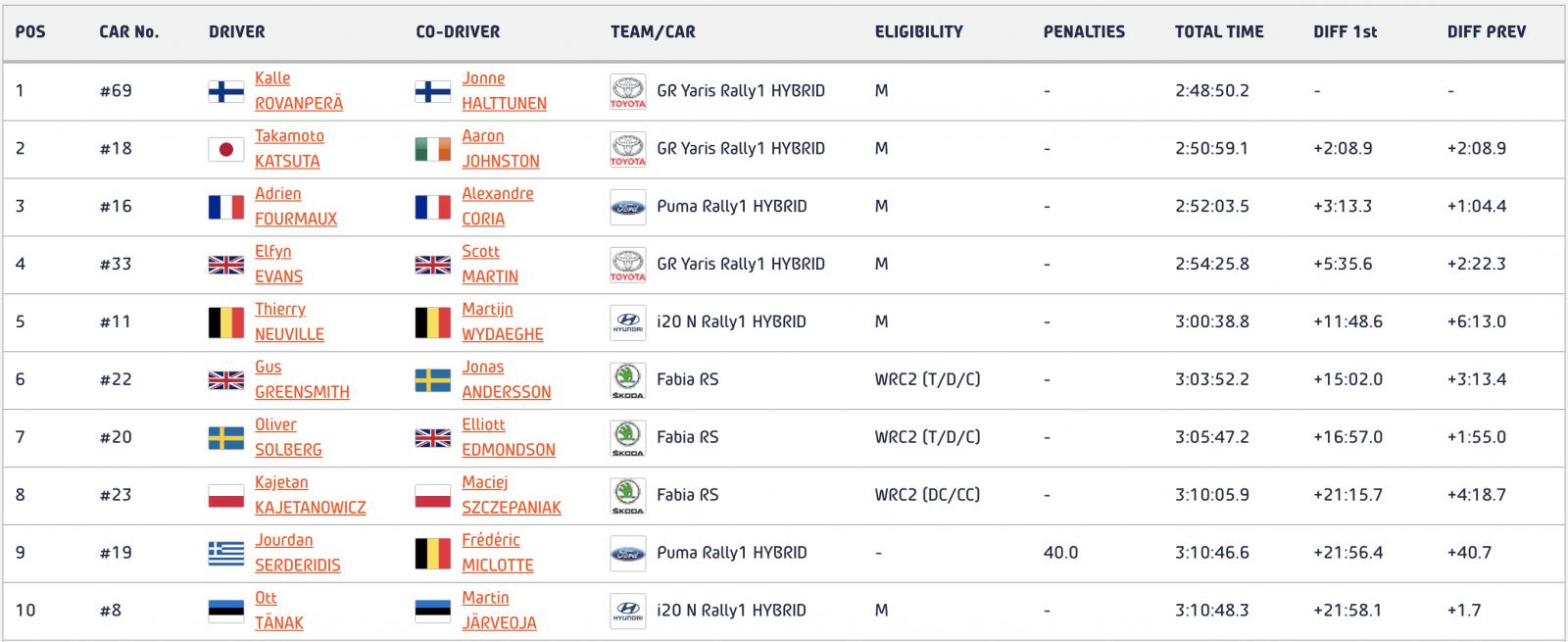Image resolution: width=1568 pixels, height=642 pixels.
Task: Click the Japan flag beside Takamoto Katsuta
Action: coord(226,149)
